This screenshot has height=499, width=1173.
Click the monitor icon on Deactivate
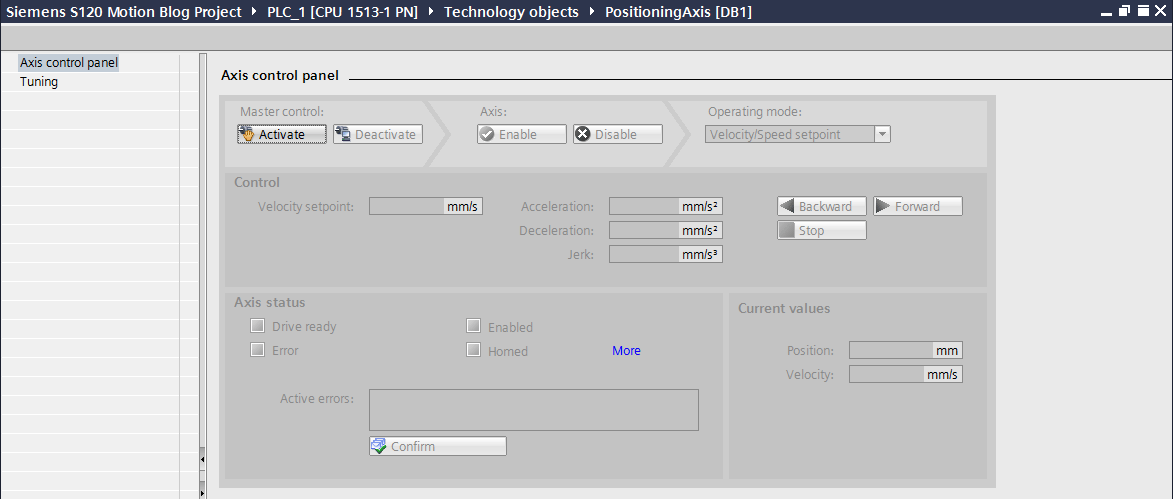pyautogui.click(x=343, y=135)
